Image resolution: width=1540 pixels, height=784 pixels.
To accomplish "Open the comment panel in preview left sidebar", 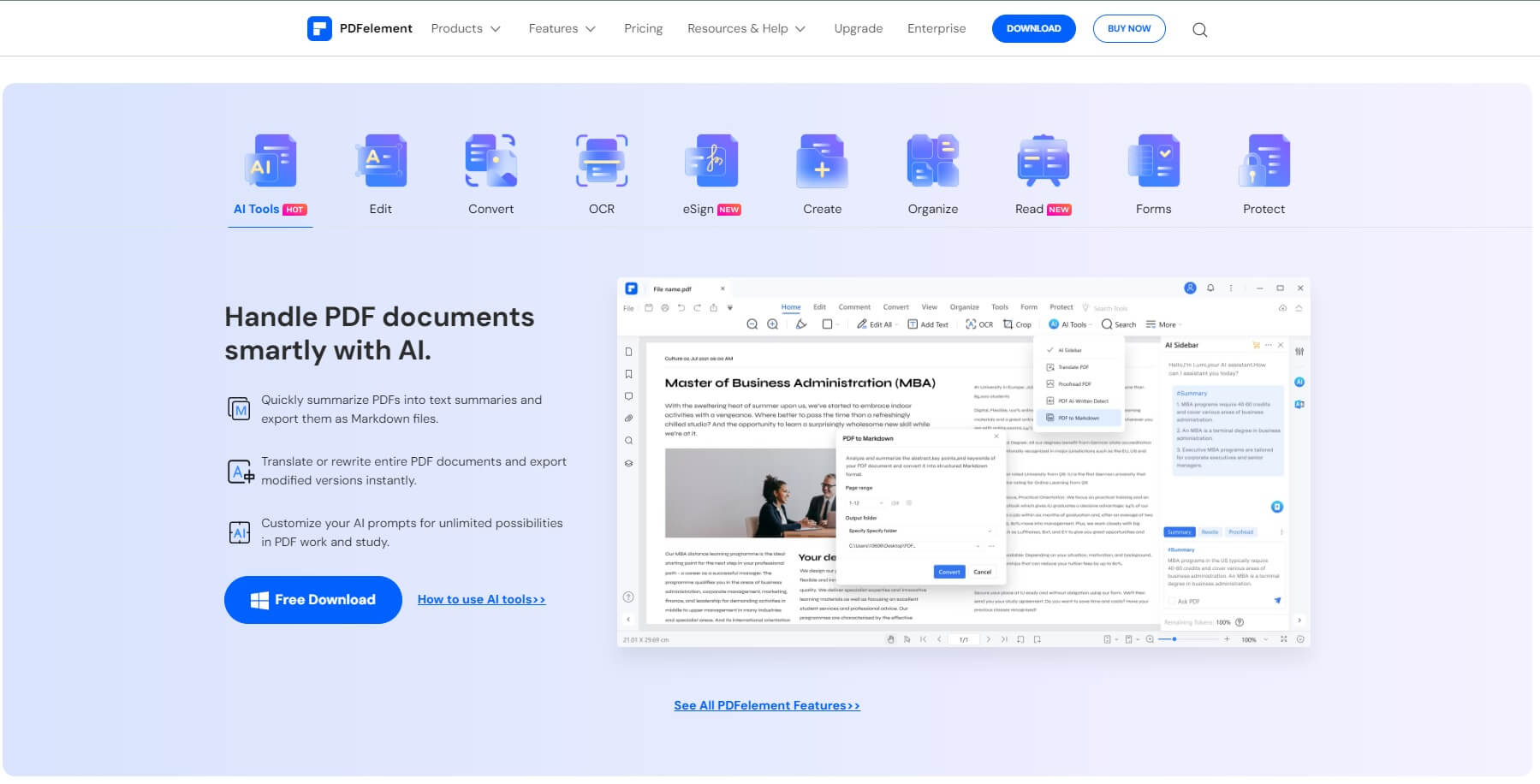I will tap(628, 396).
